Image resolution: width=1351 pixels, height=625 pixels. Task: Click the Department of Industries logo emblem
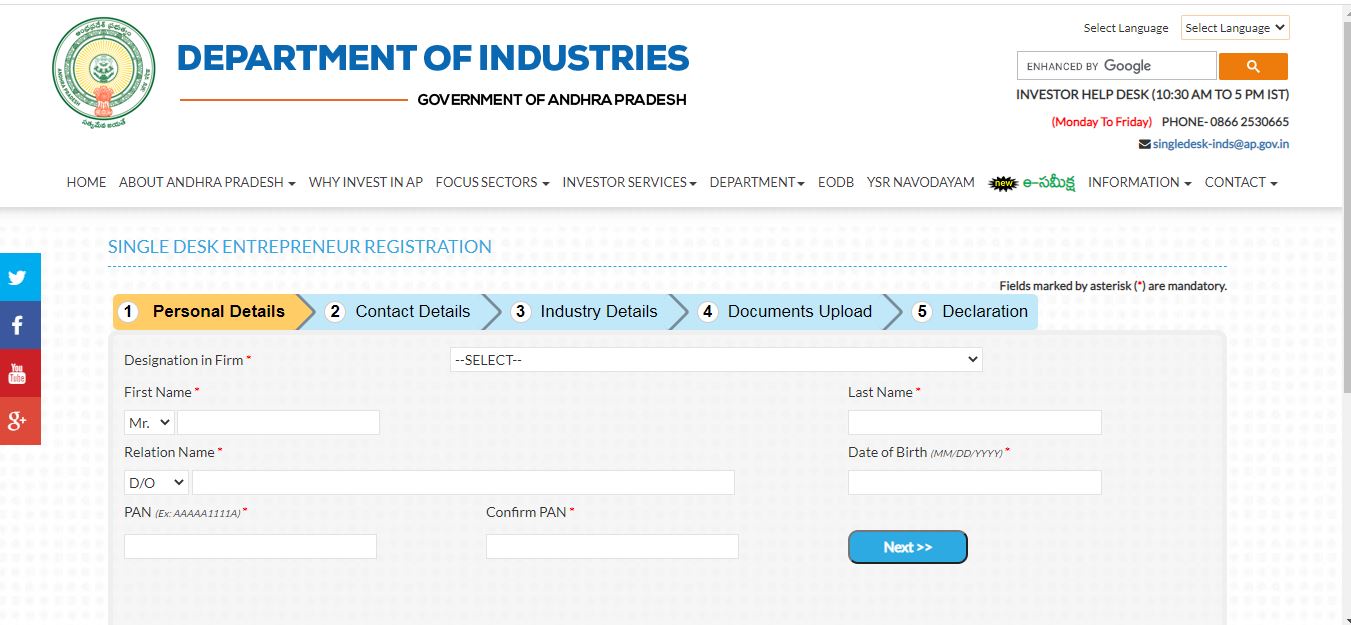pyautogui.click(x=104, y=70)
